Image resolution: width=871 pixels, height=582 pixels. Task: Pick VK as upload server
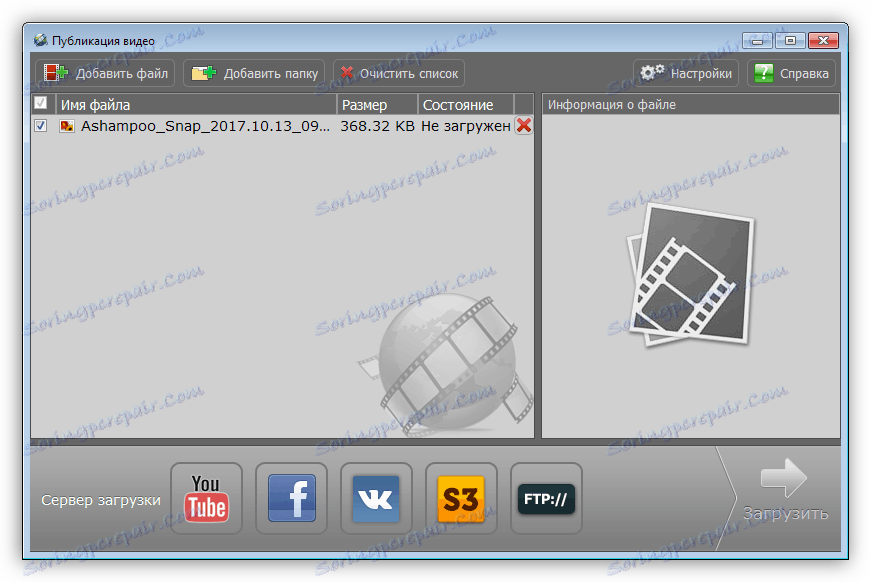[x=376, y=498]
